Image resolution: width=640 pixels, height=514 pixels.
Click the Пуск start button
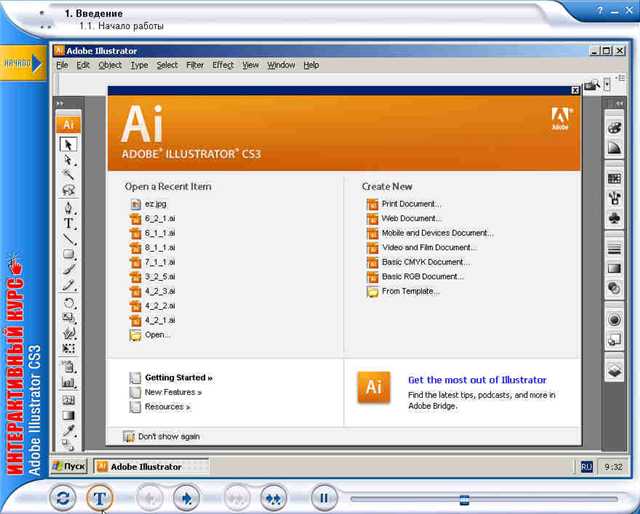pyautogui.click(x=69, y=466)
